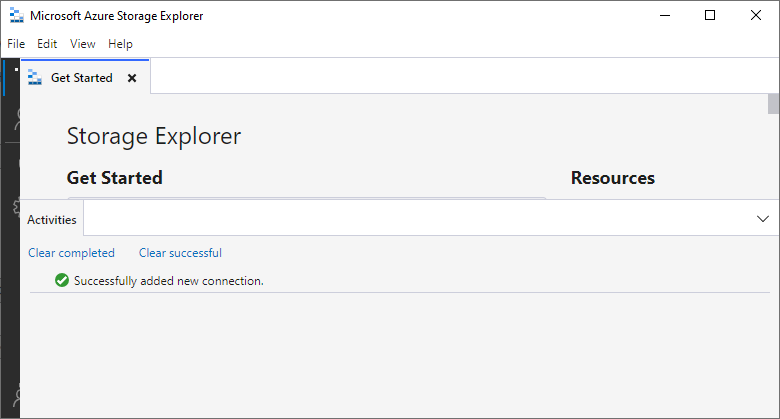The height and width of the screenshot is (419, 780).
Task: Open the Edit menu
Action: tap(47, 44)
